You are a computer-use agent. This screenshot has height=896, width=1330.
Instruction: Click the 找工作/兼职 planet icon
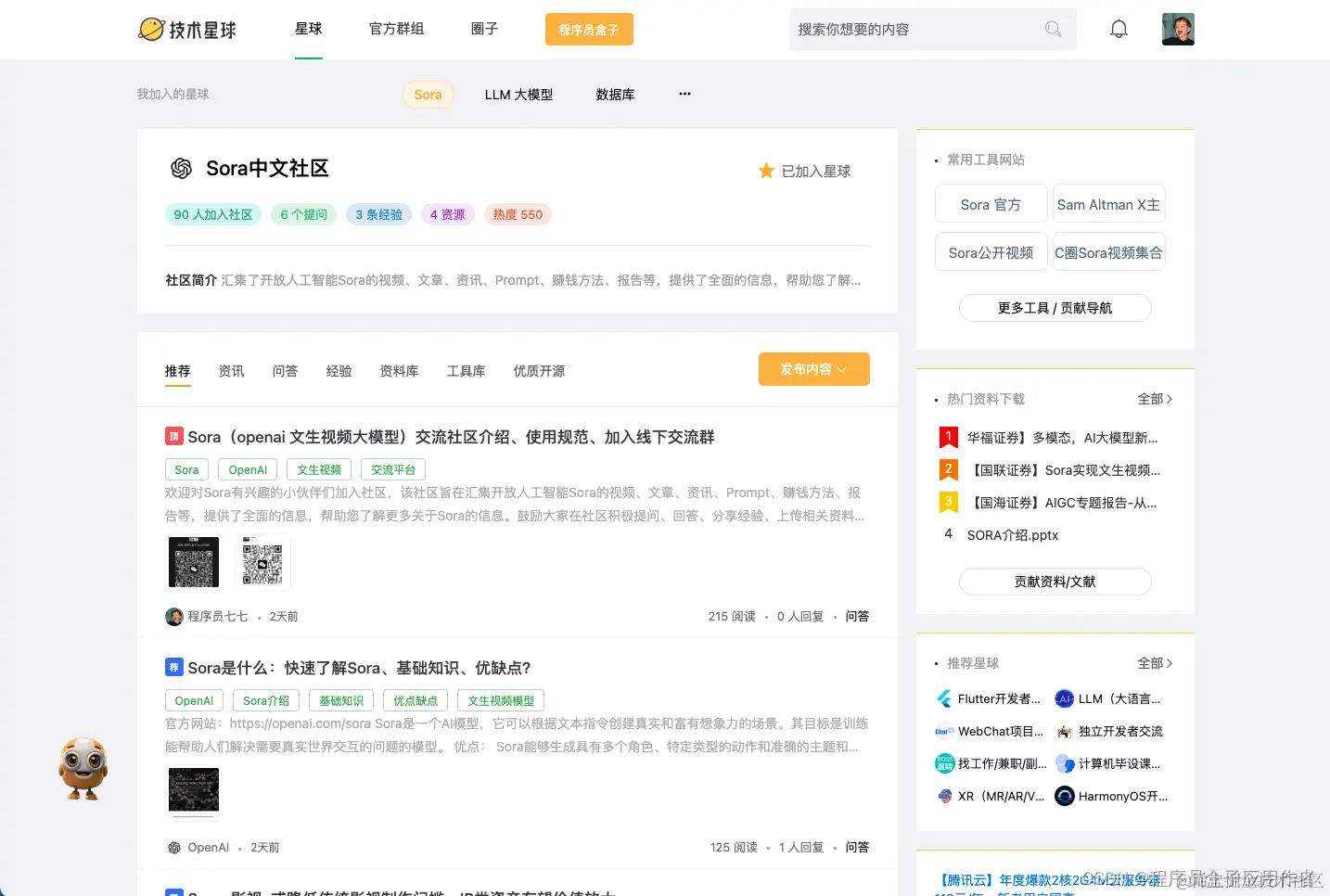(x=944, y=763)
